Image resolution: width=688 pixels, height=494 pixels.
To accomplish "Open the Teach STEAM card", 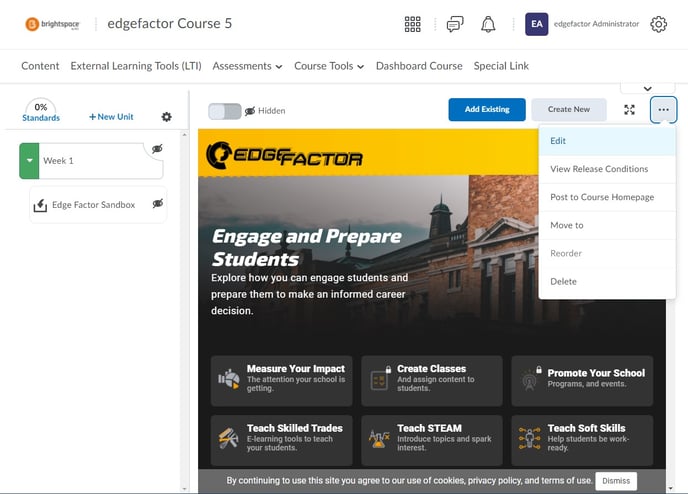I will coord(432,440).
